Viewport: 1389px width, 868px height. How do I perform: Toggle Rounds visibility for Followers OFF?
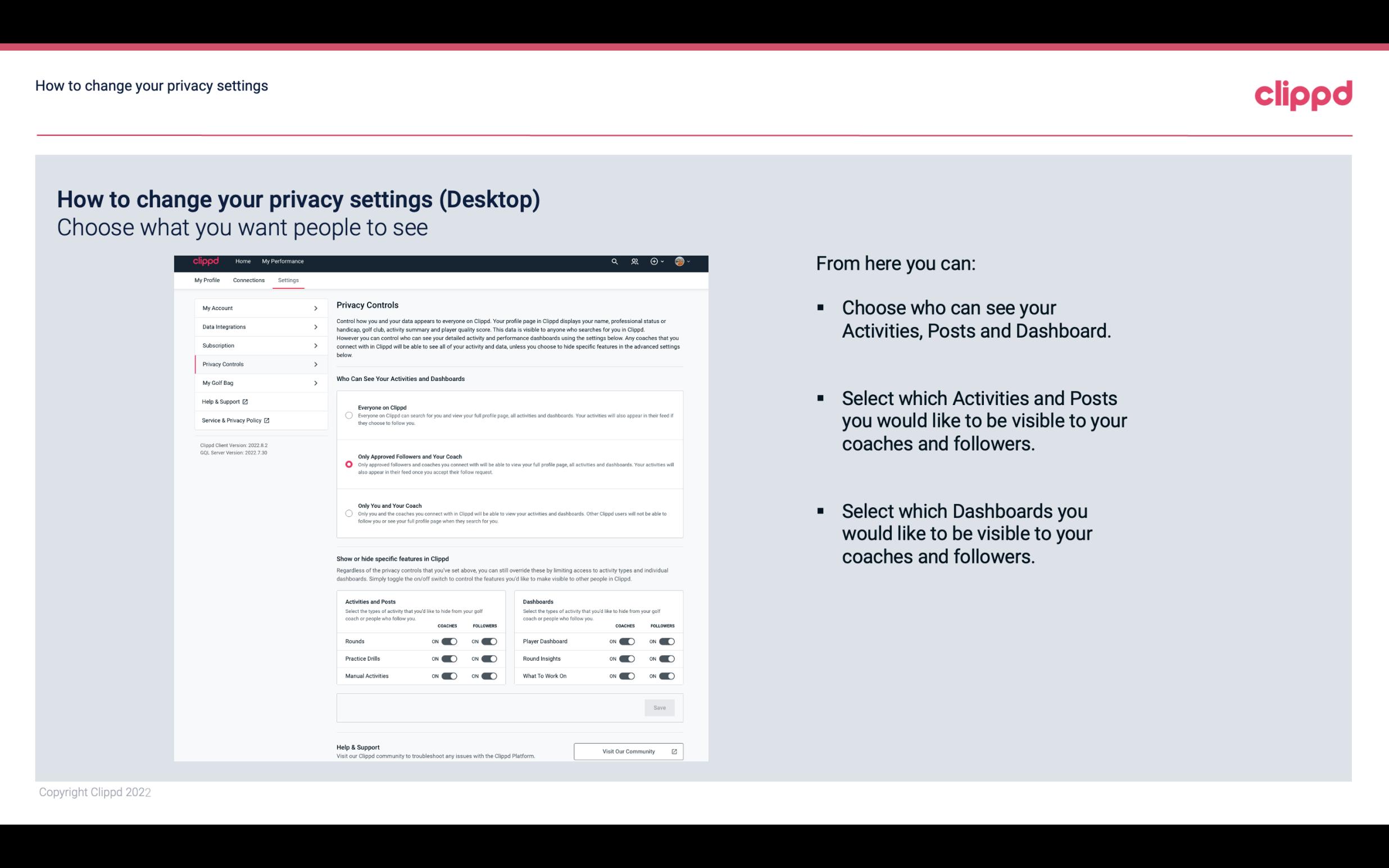point(489,641)
